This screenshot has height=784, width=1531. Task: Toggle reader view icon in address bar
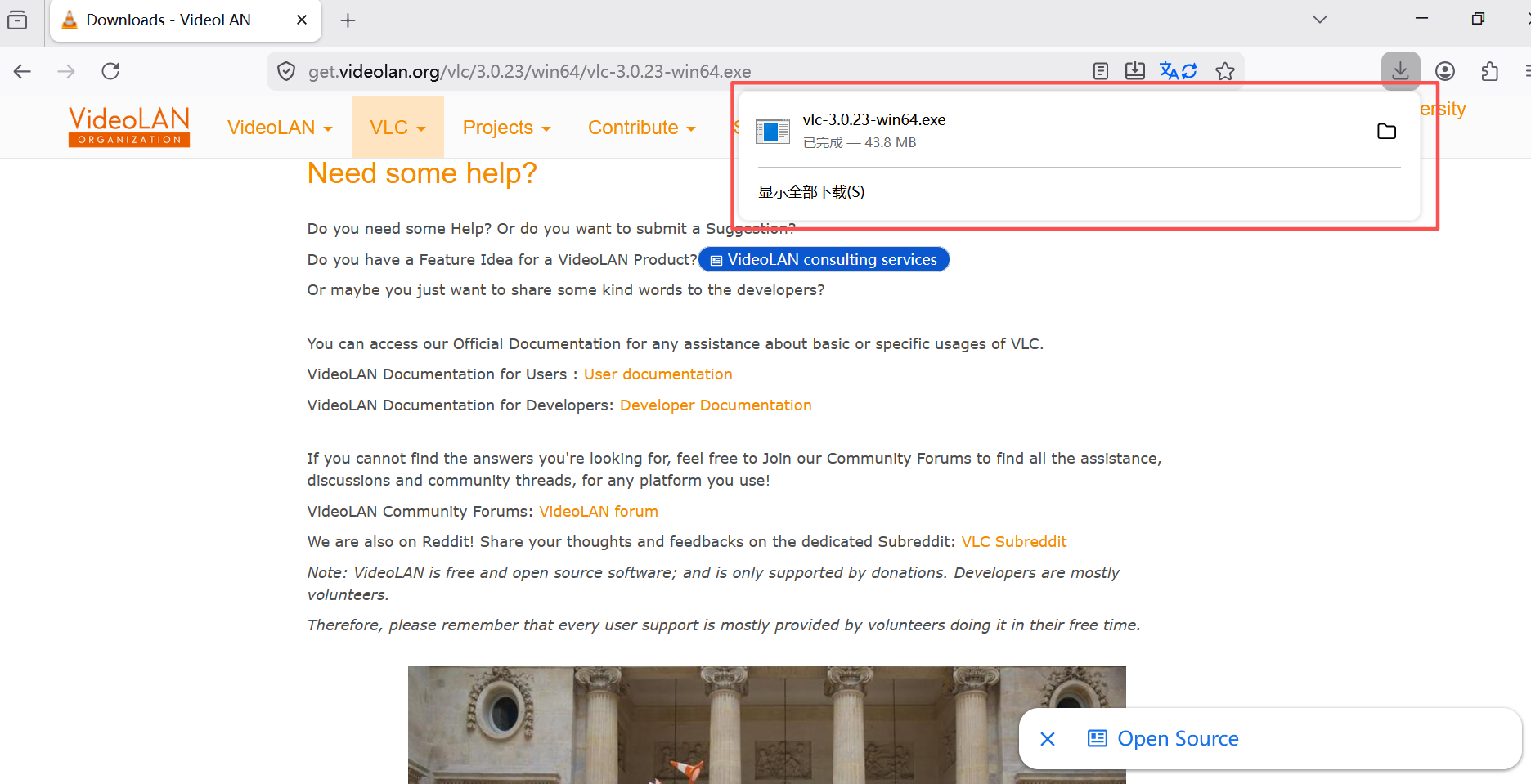coord(1101,71)
